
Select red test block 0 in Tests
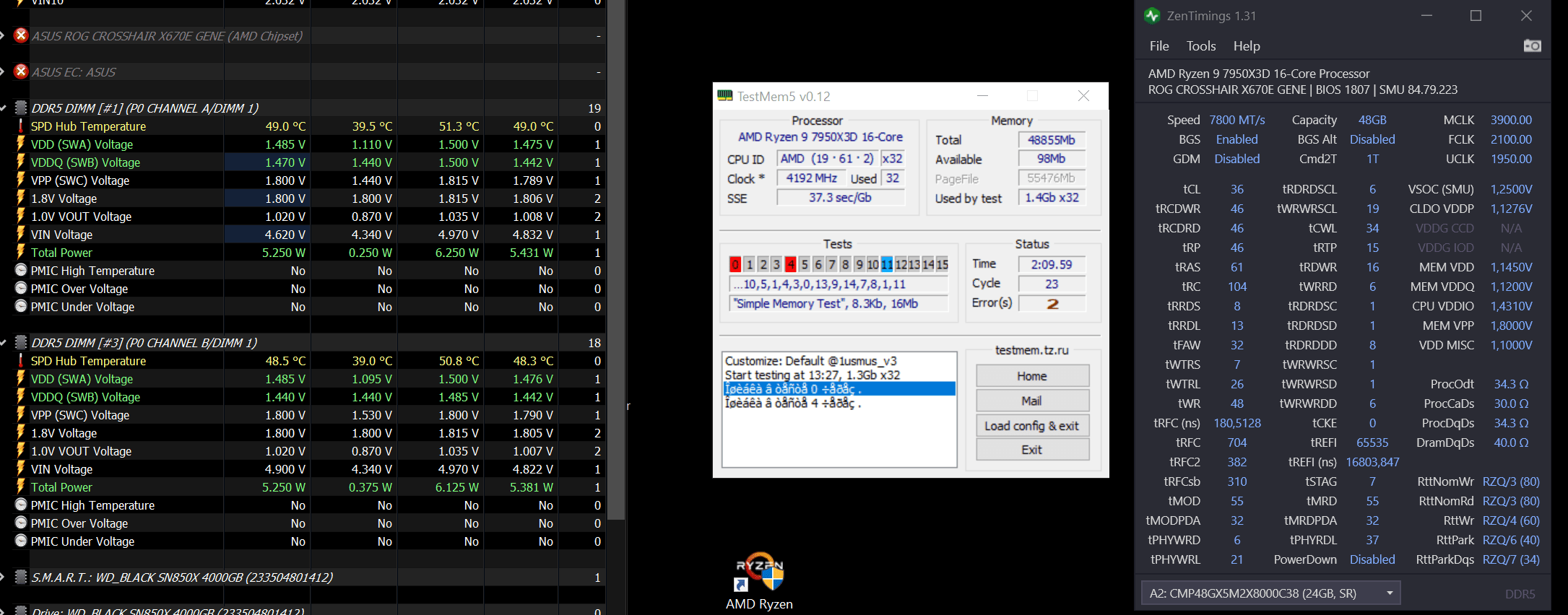[x=735, y=264]
